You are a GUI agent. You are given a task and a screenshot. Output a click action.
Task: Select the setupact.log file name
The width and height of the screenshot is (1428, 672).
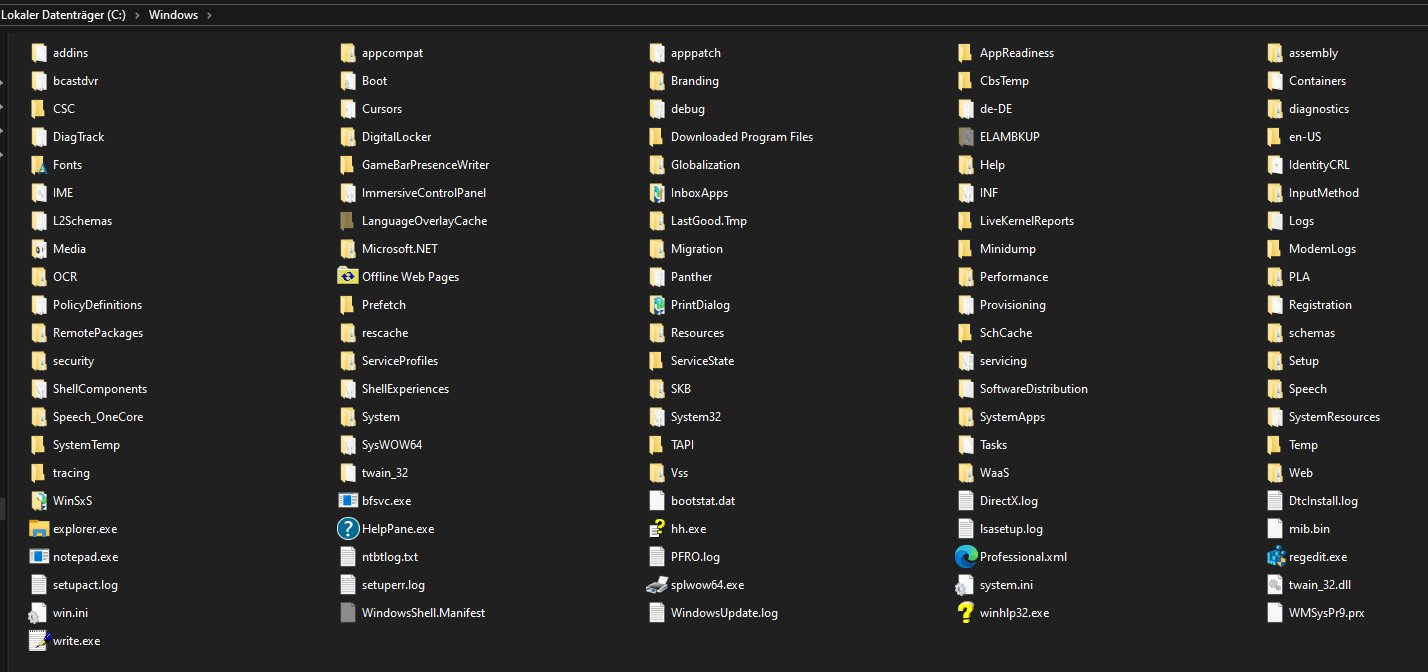tap(85, 585)
